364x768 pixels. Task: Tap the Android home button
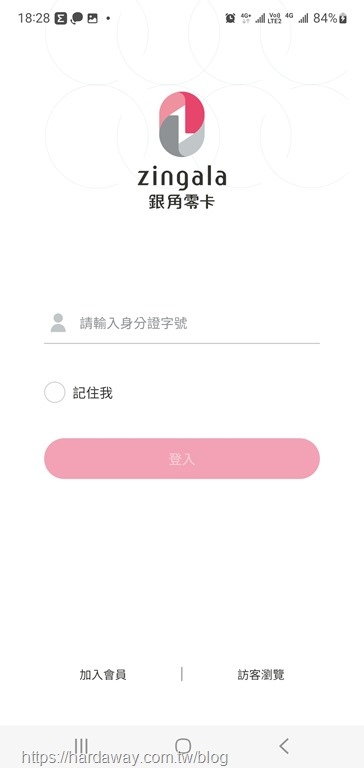[183, 745]
